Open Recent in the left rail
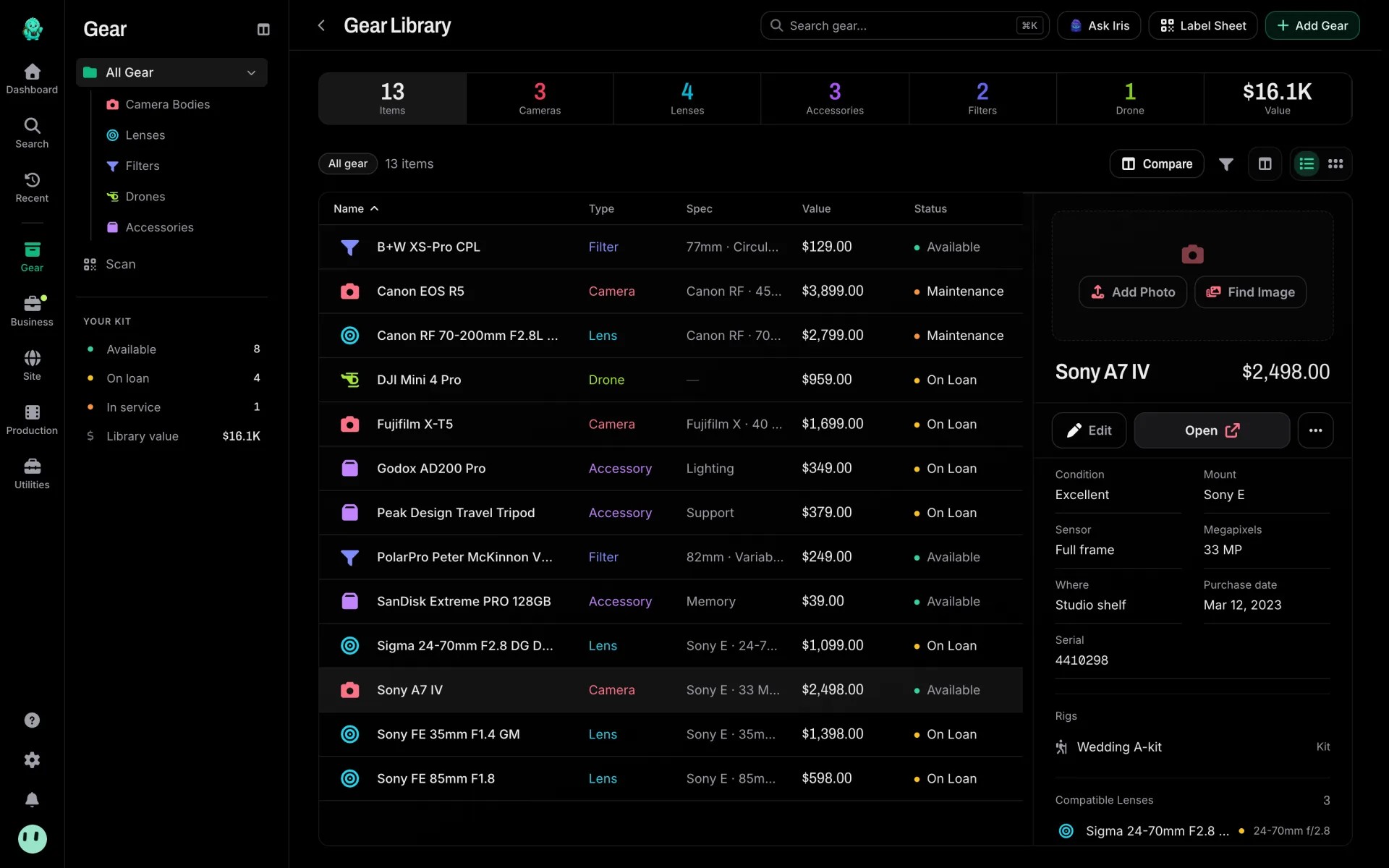This screenshot has height=868, width=1389. coord(32,187)
